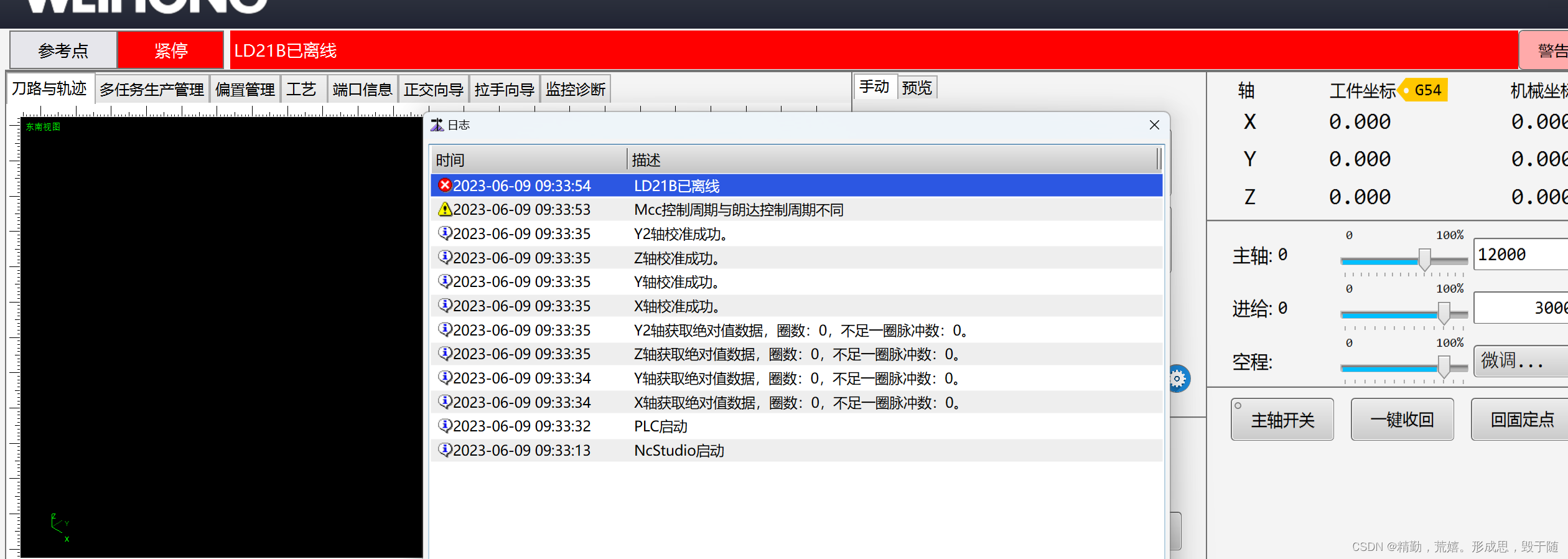
Task: Select the X轴获取绝对值数据 log entry
Action: [796, 402]
